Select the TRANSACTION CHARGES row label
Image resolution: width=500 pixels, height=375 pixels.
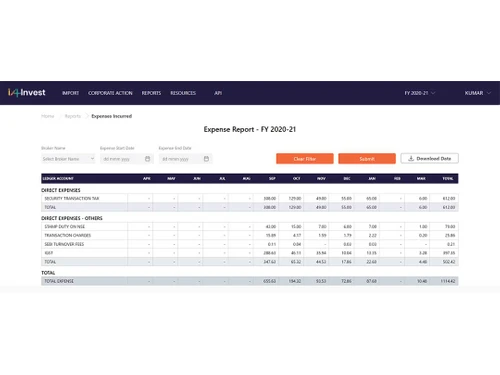pyautogui.click(x=68, y=235)
